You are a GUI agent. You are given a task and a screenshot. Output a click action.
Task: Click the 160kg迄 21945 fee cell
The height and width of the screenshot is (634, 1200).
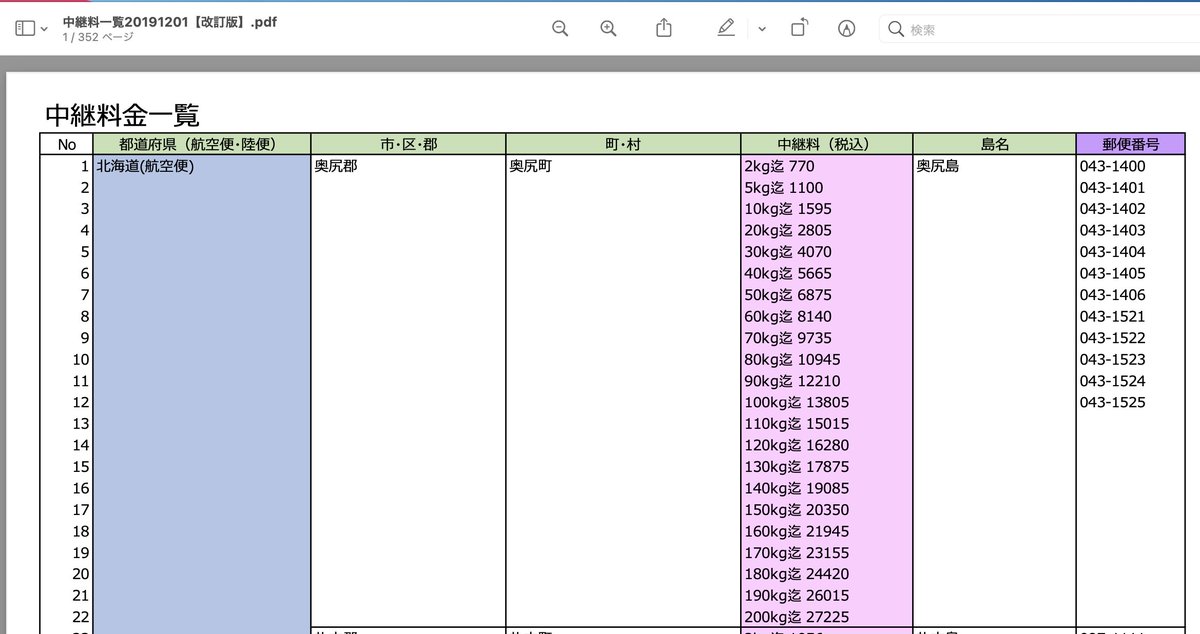(796, 531)
